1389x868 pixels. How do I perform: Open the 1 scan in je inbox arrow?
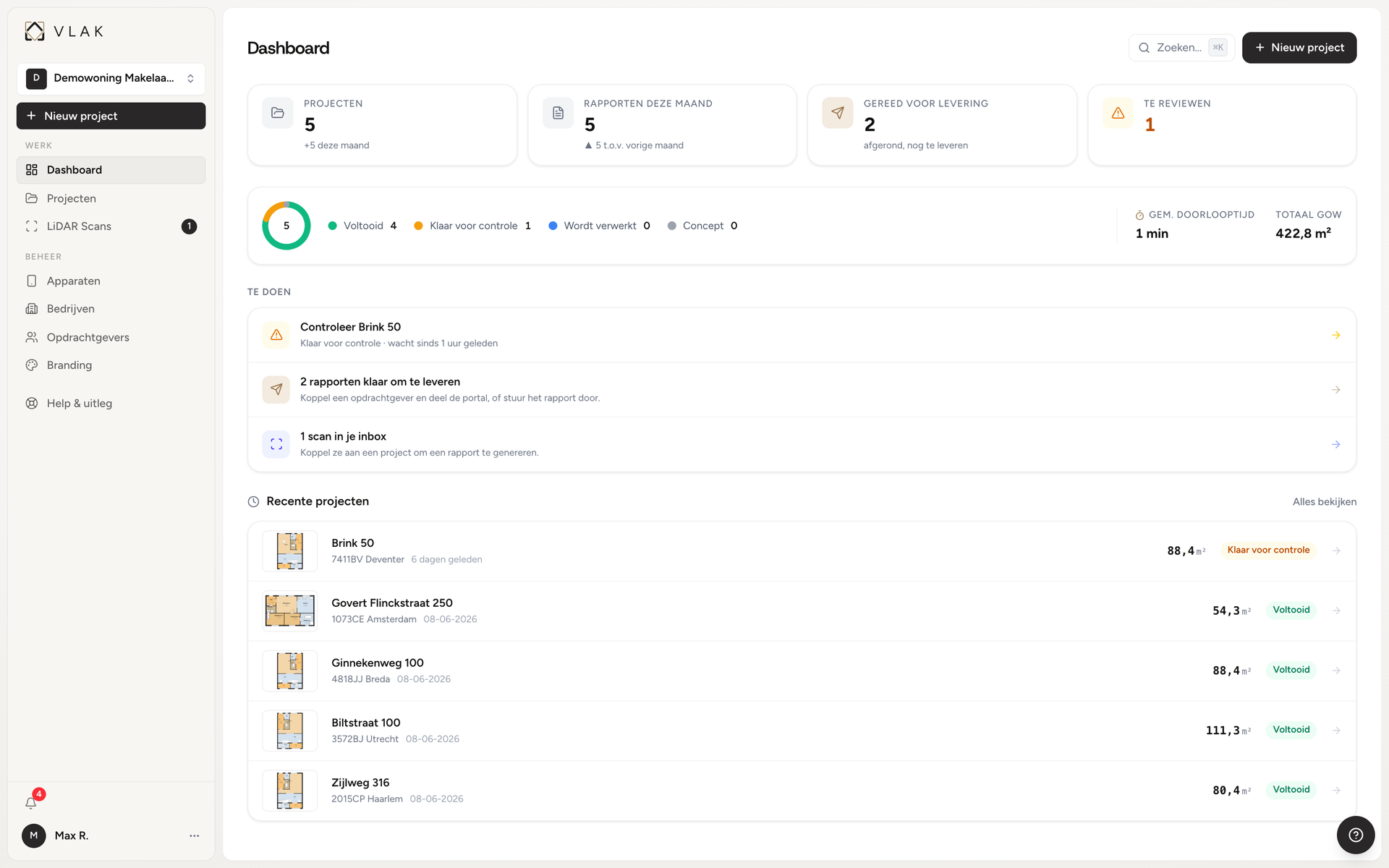(x=1336, y=444)
